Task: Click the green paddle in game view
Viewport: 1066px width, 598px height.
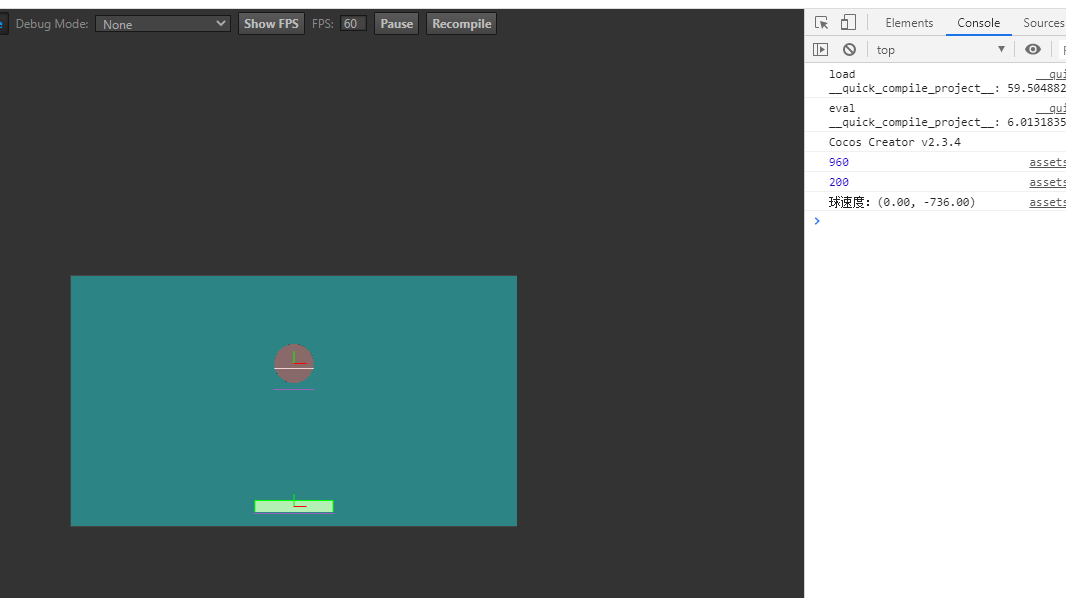Action: tap(294, 506)
